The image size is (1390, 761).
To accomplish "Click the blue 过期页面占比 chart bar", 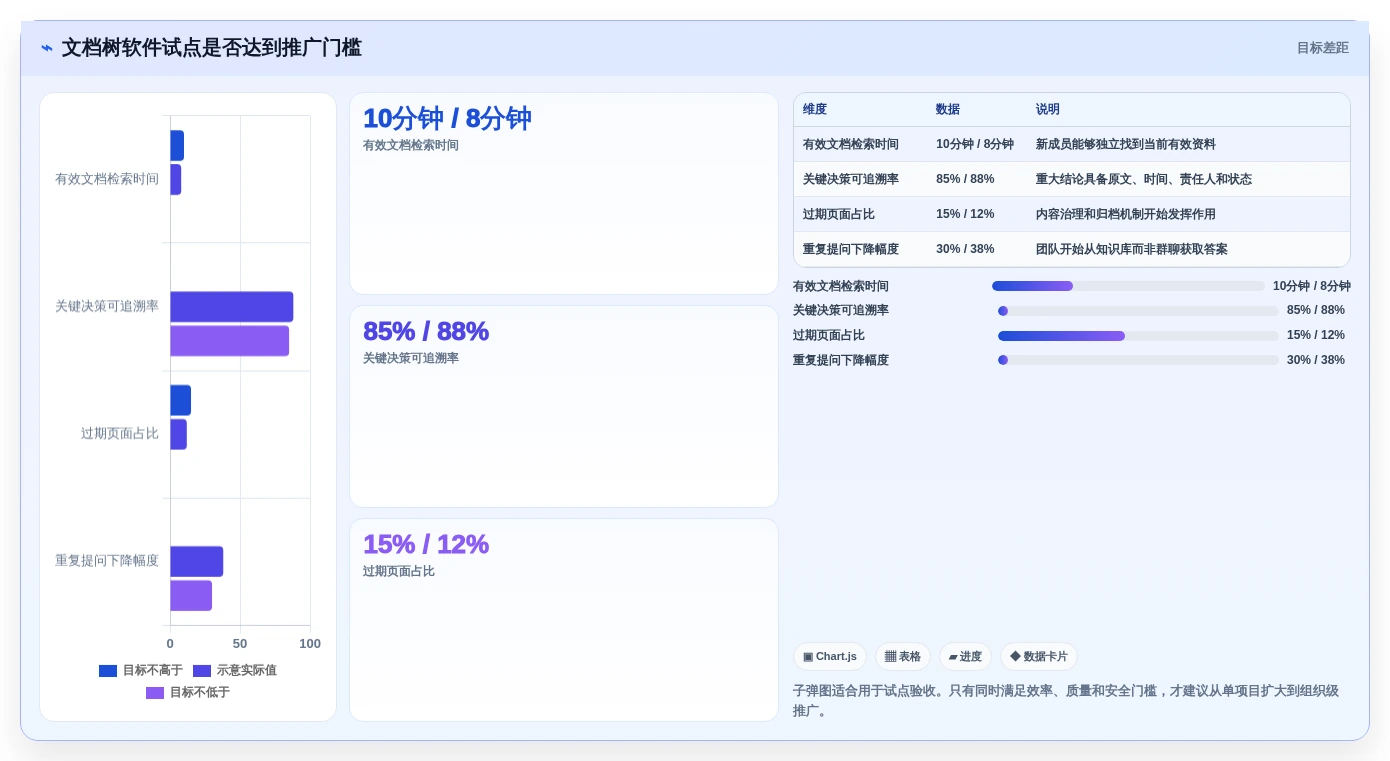I will [180, 400].
